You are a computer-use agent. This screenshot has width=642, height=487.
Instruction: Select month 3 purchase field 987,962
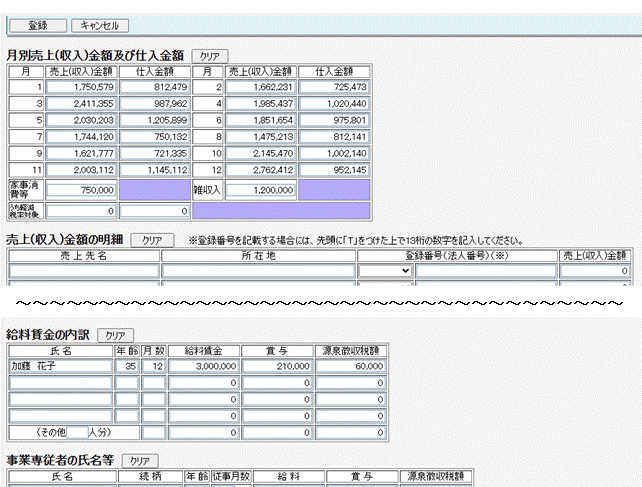coord(155,104)
